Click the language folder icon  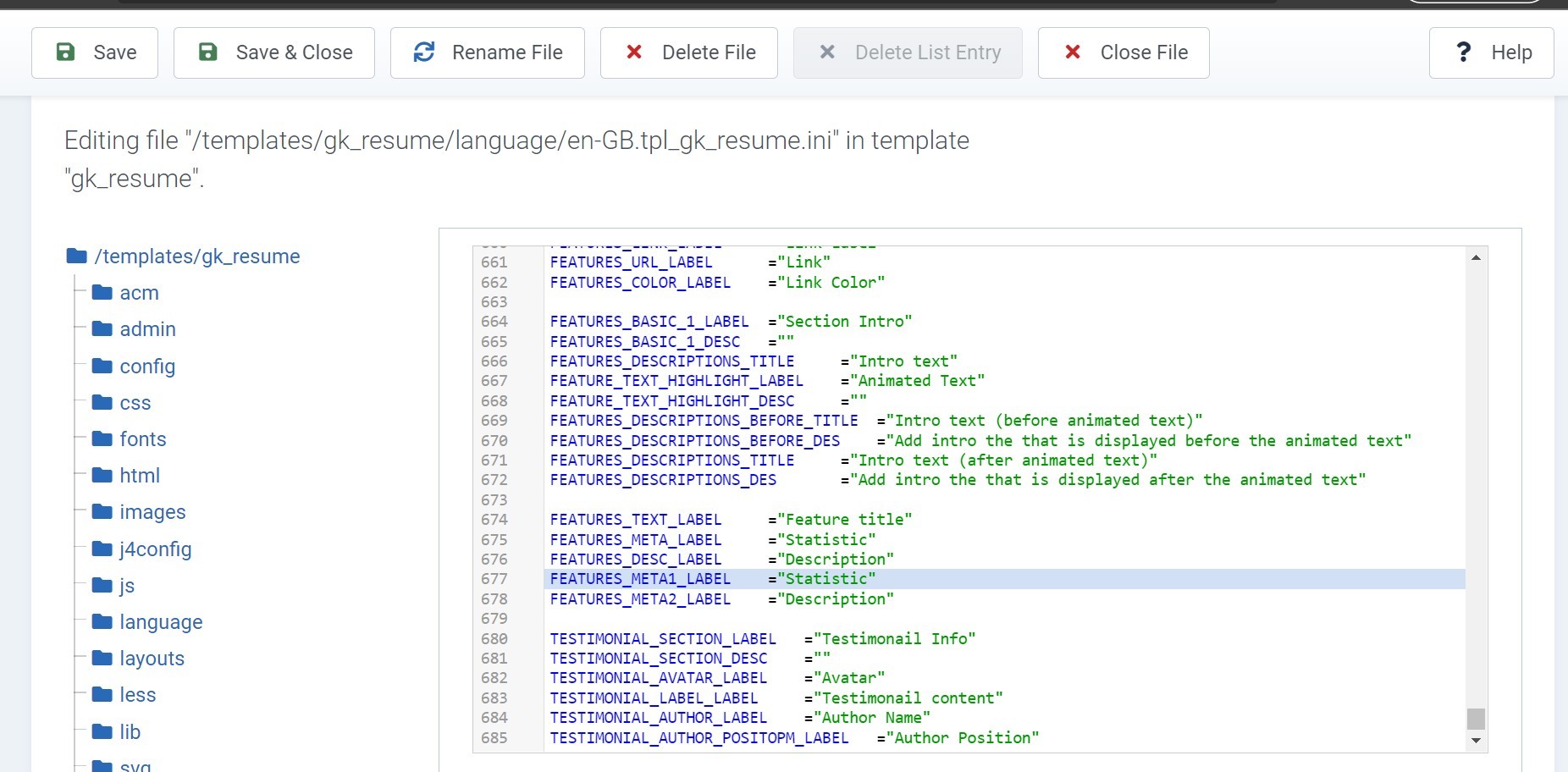pos(102,622)
